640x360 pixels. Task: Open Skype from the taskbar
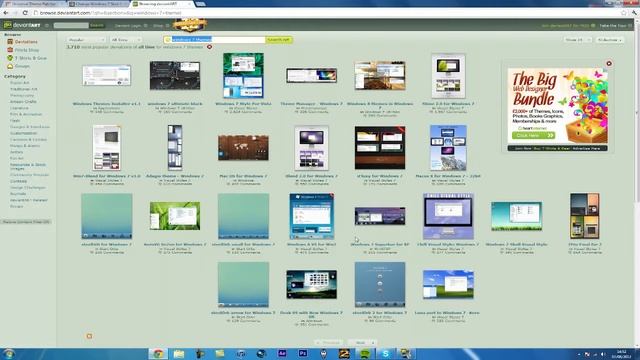386,353
